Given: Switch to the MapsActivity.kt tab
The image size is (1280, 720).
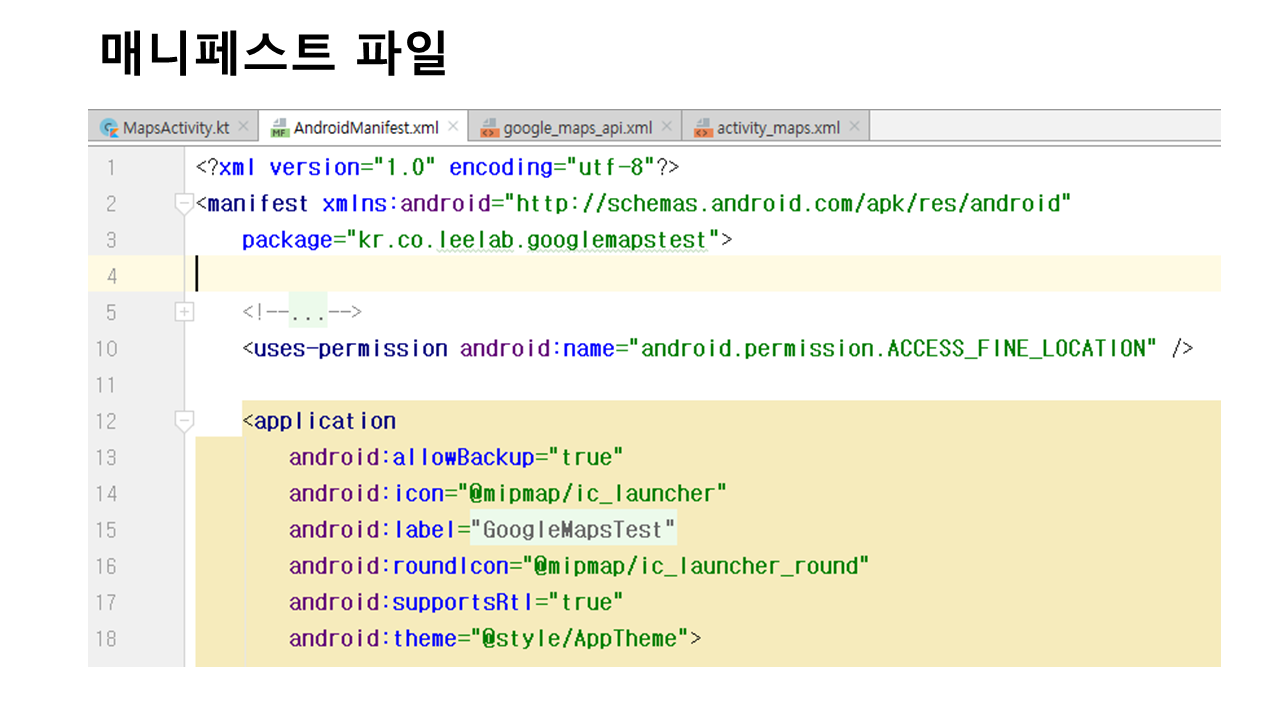Looking at the screenshot, I should [x=176, y=128].
